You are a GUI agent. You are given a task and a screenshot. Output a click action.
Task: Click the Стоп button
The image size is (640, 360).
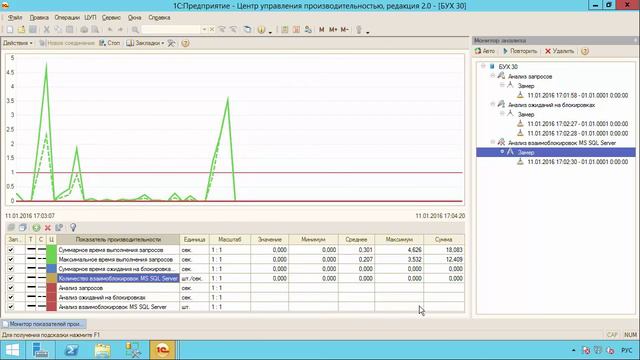[109, 43]
